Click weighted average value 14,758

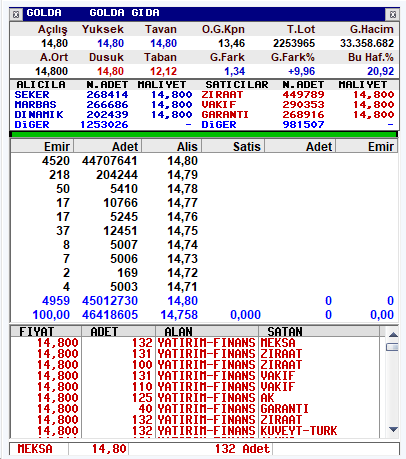pyautogui.click(x=179, y=315)
